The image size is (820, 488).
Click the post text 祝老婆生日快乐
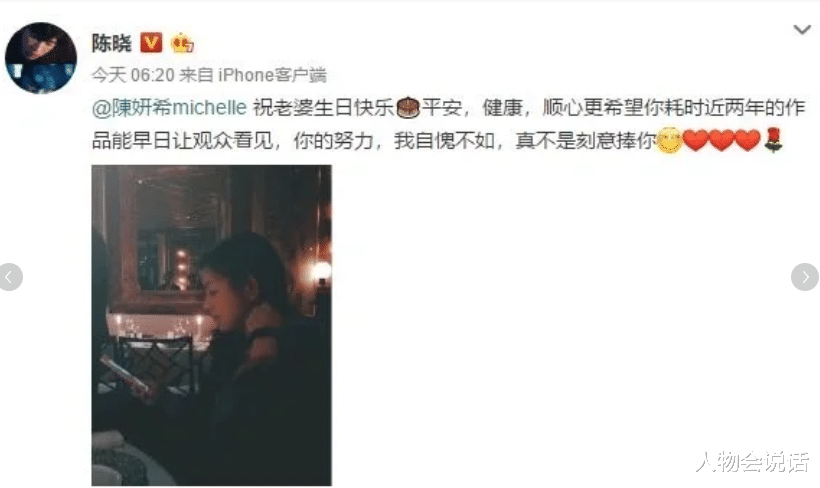coord(324,108)
